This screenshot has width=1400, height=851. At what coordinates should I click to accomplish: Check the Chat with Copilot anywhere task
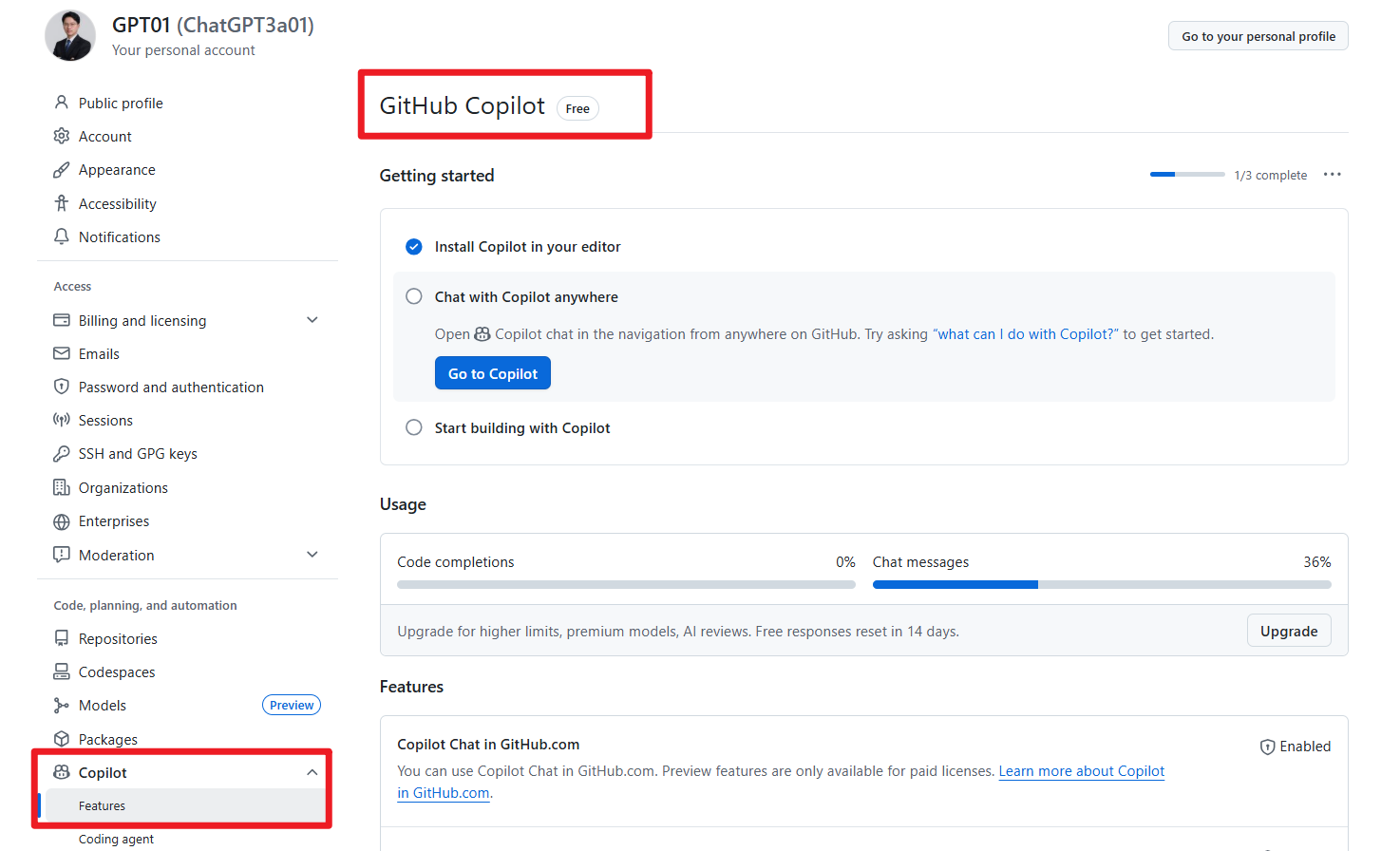413,296
